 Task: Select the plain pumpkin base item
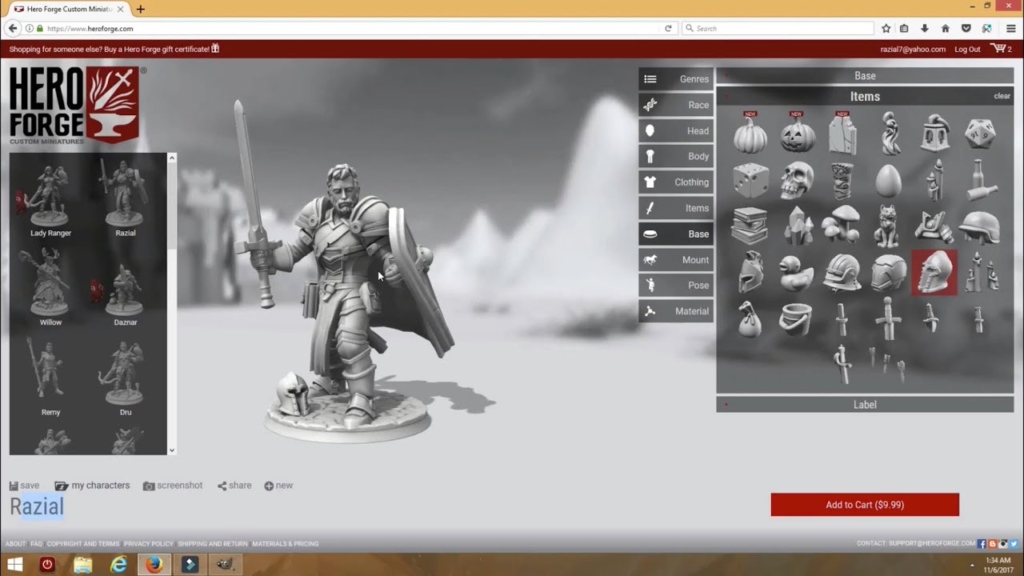(750, 135)
